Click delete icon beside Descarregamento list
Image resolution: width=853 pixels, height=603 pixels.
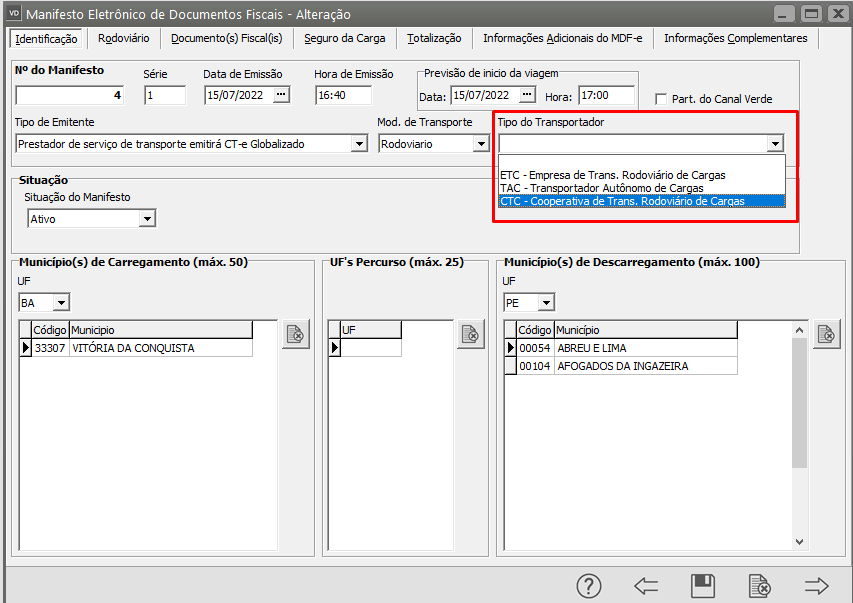click(x=827, y=335)
